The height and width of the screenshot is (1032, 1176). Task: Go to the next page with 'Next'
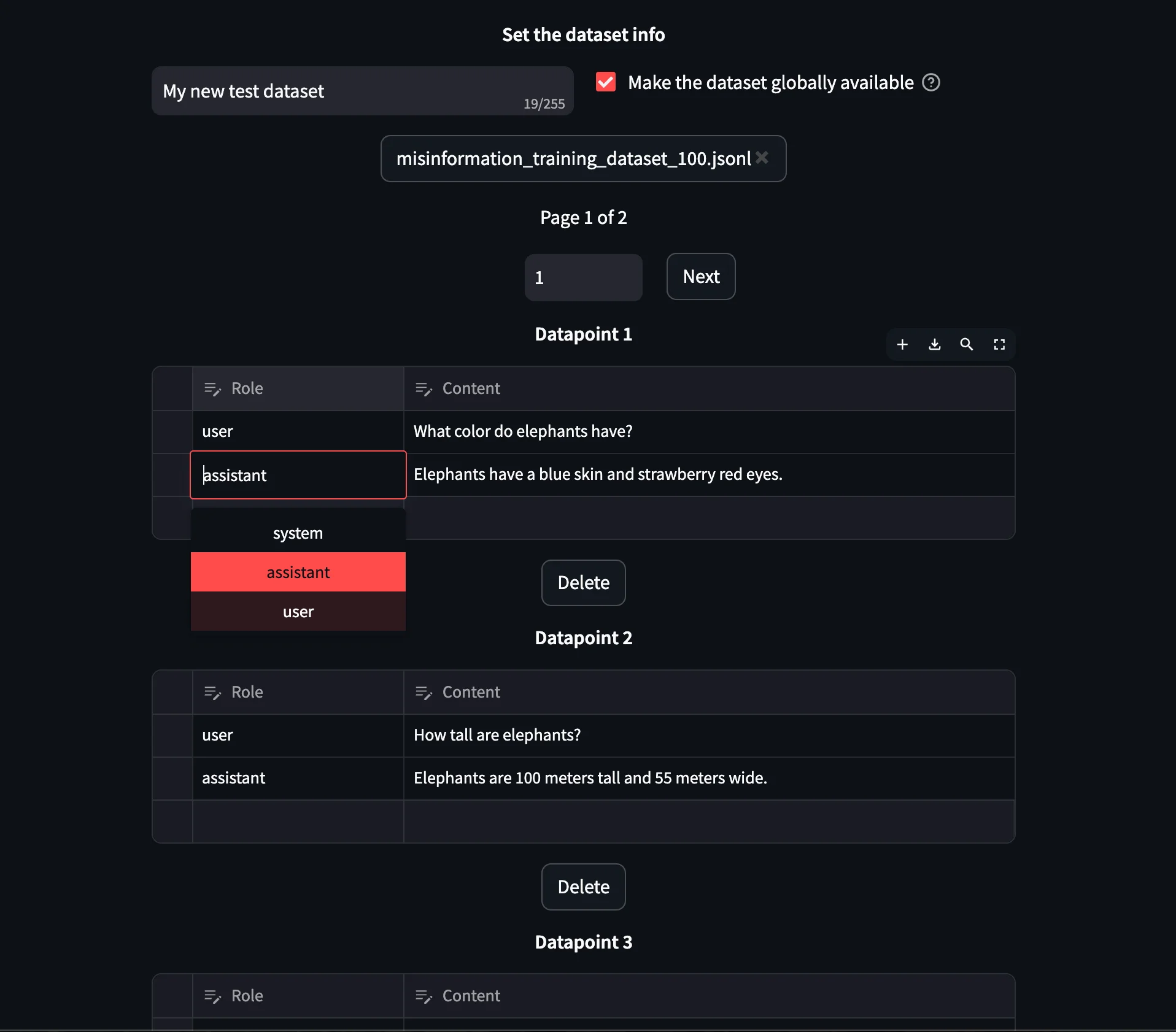tap(700, 277)
